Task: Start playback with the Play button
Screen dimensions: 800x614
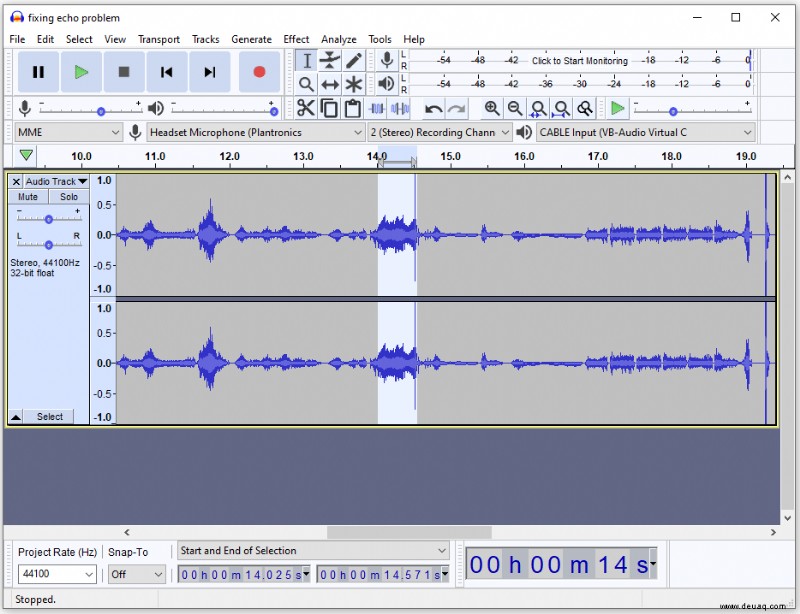Action: click(x=81, y=72)
